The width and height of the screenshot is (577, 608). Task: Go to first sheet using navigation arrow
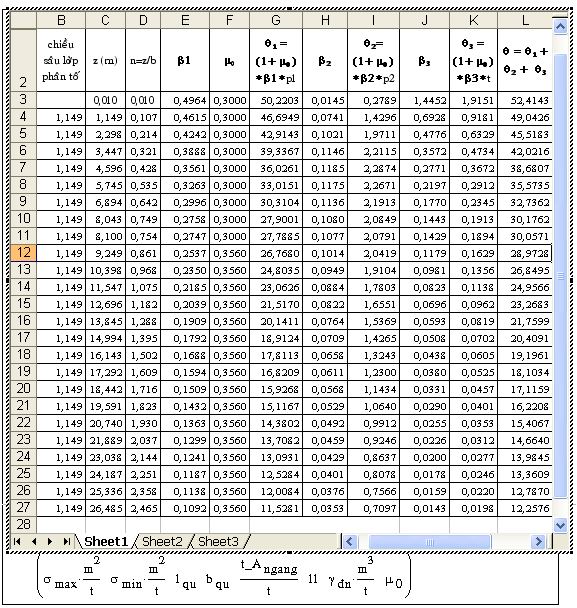tap(17, 542)
